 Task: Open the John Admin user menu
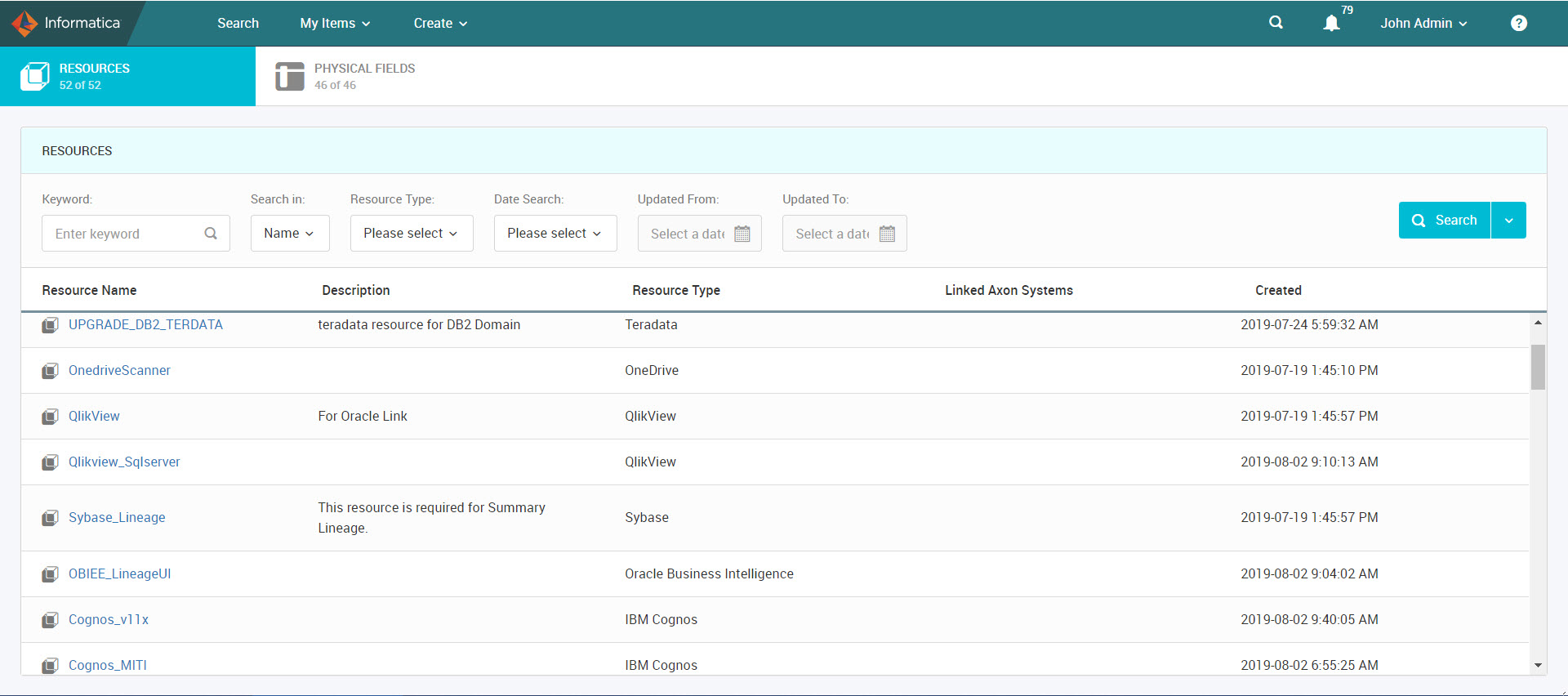pos(1423,23)
